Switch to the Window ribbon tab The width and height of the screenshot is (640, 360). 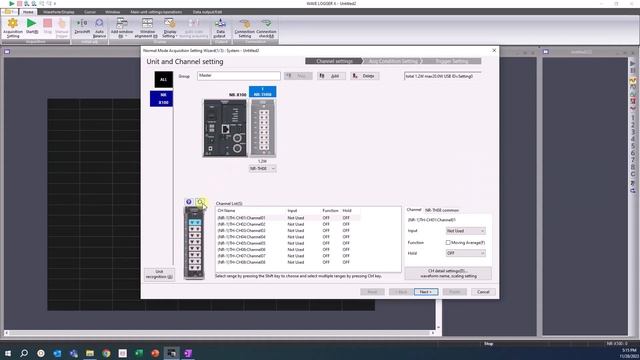(113, 12)
